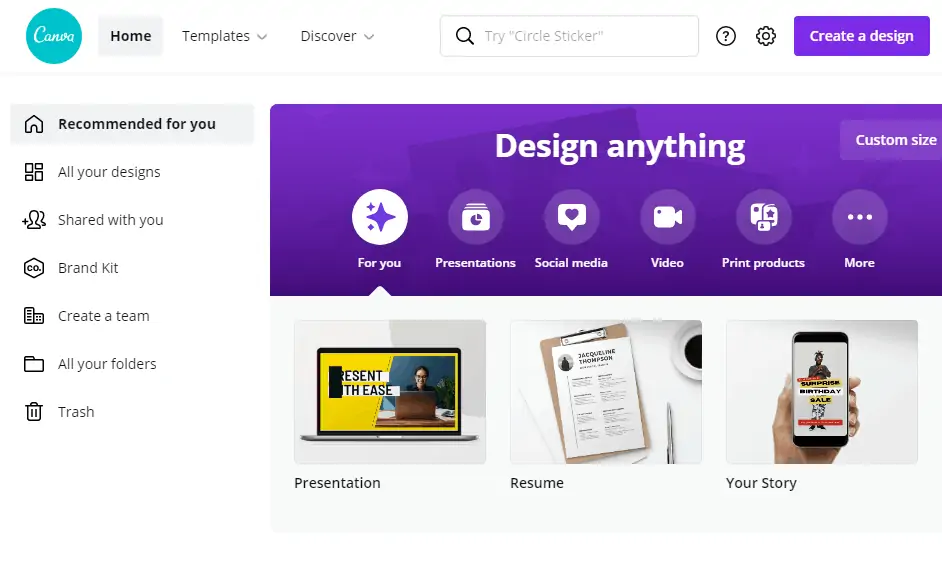Click inside the search bar

click(569, 35)
